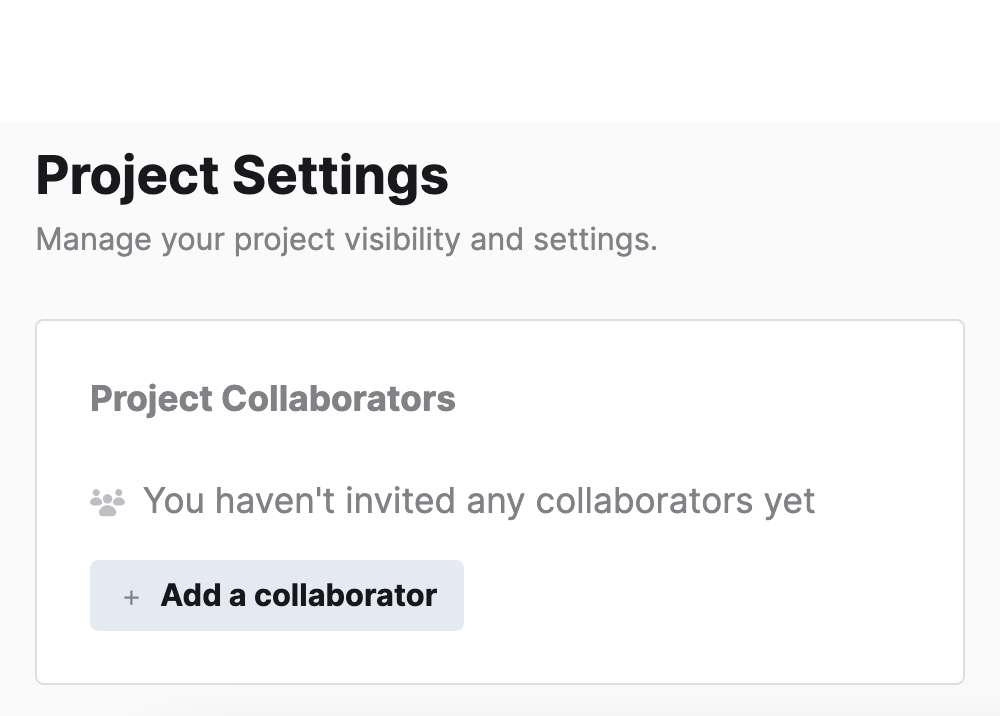
Task: Click the Project Collaborators section title
Action: pyautogui.click(x=272, y=399)
